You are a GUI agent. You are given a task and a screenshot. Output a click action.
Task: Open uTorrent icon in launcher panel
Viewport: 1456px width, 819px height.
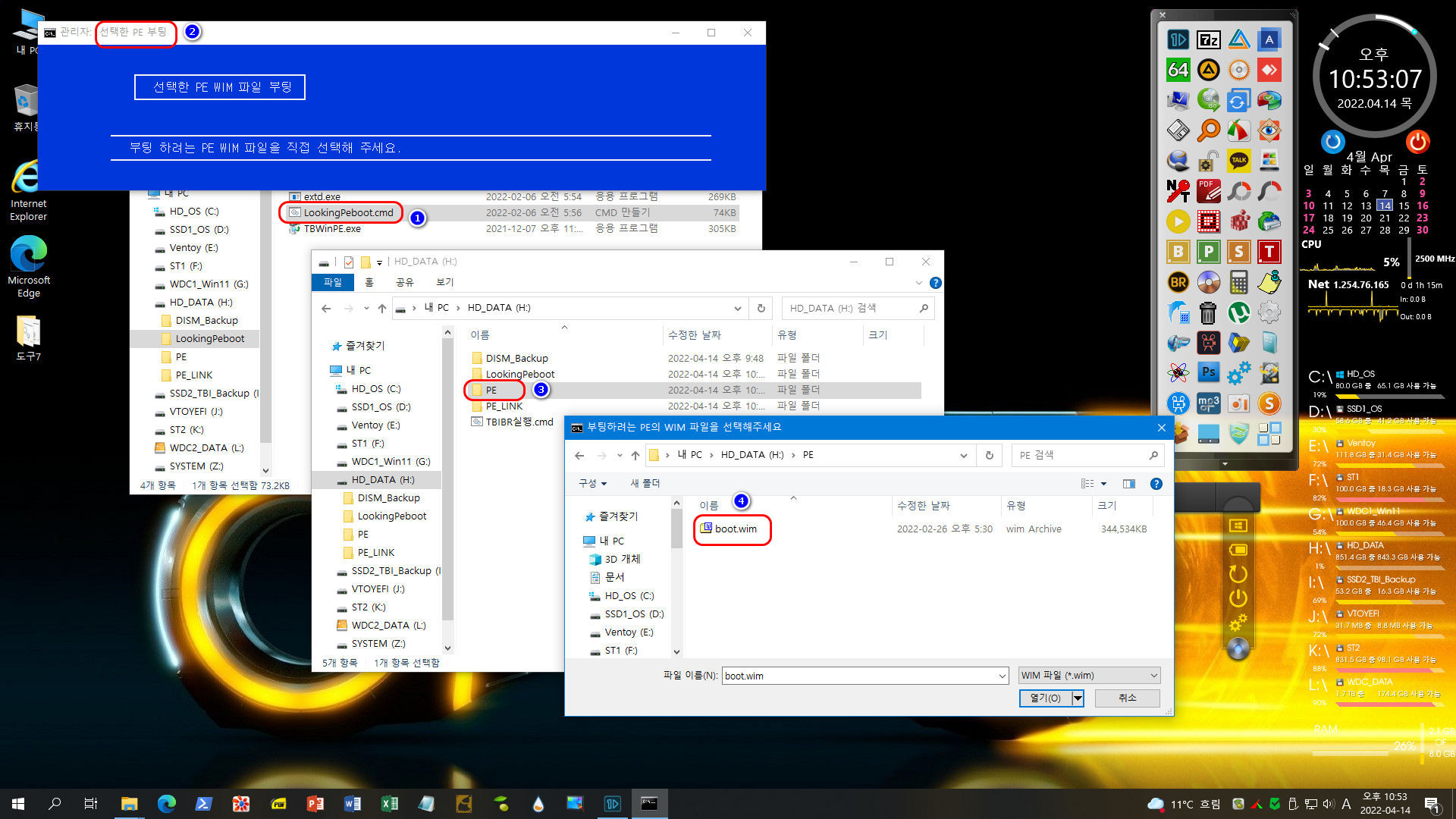[x=1238, y=312]
